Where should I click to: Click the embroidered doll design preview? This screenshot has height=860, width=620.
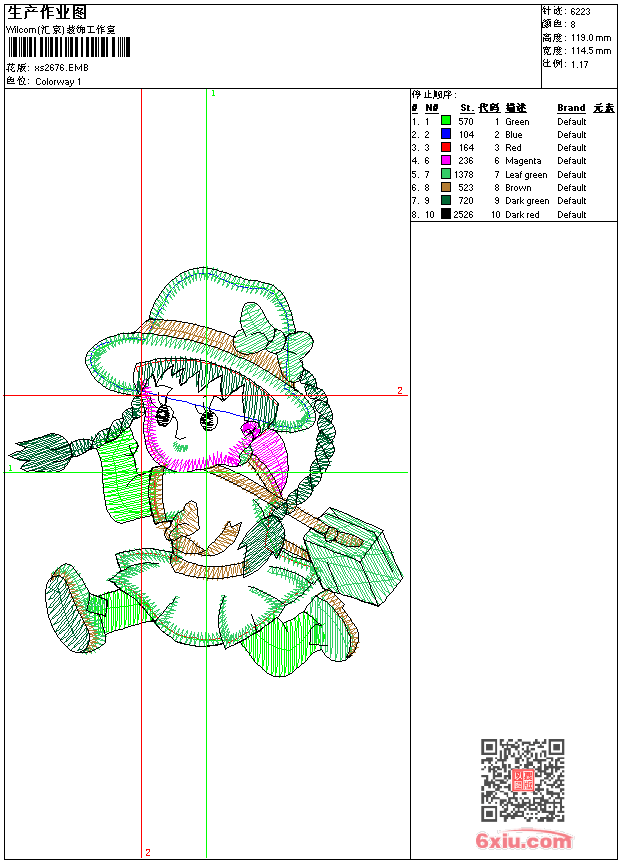click(206, 472)
